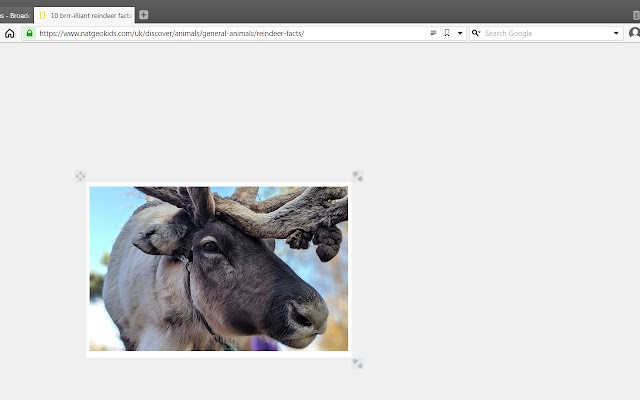
Task: Click the green secure padlock icon
Action: [29, 33]
